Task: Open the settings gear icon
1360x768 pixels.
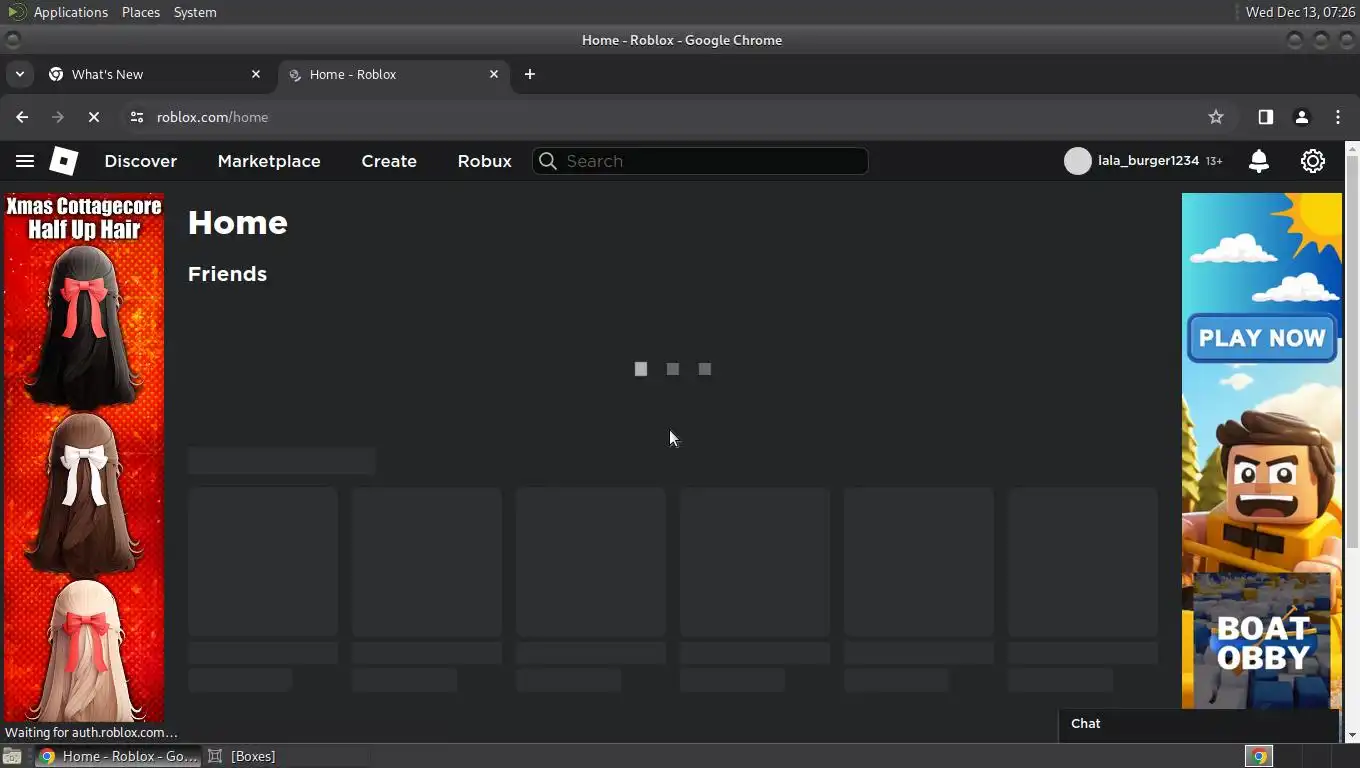Action: [1313, 161]
